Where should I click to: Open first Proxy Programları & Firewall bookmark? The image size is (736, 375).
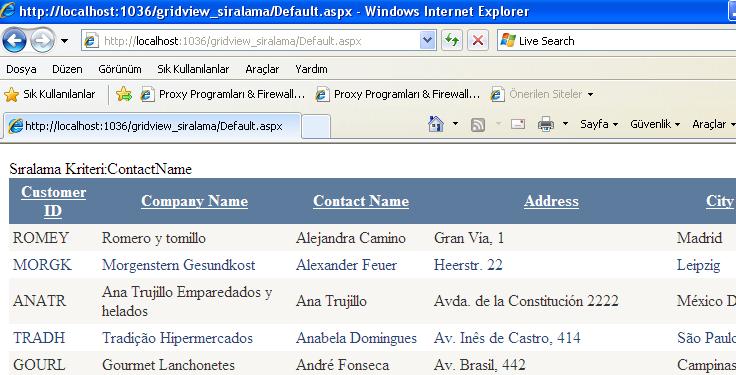(x=223, y=94)
